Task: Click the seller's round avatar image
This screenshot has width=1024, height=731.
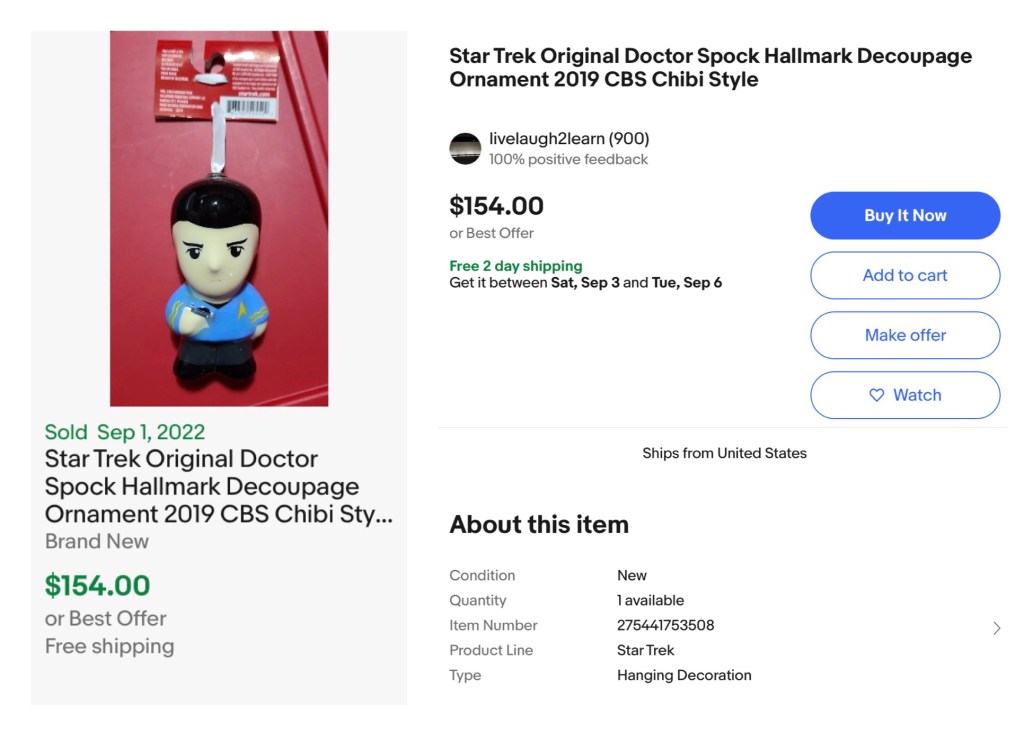Action: [465, 148]
